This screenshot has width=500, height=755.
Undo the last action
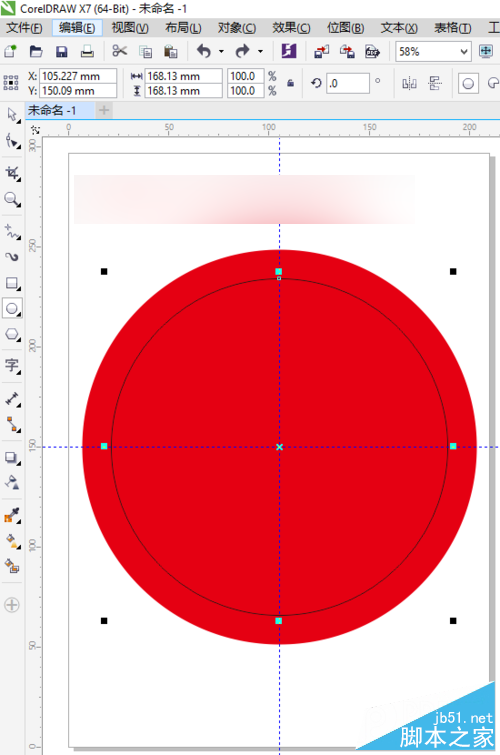point(204,51)
